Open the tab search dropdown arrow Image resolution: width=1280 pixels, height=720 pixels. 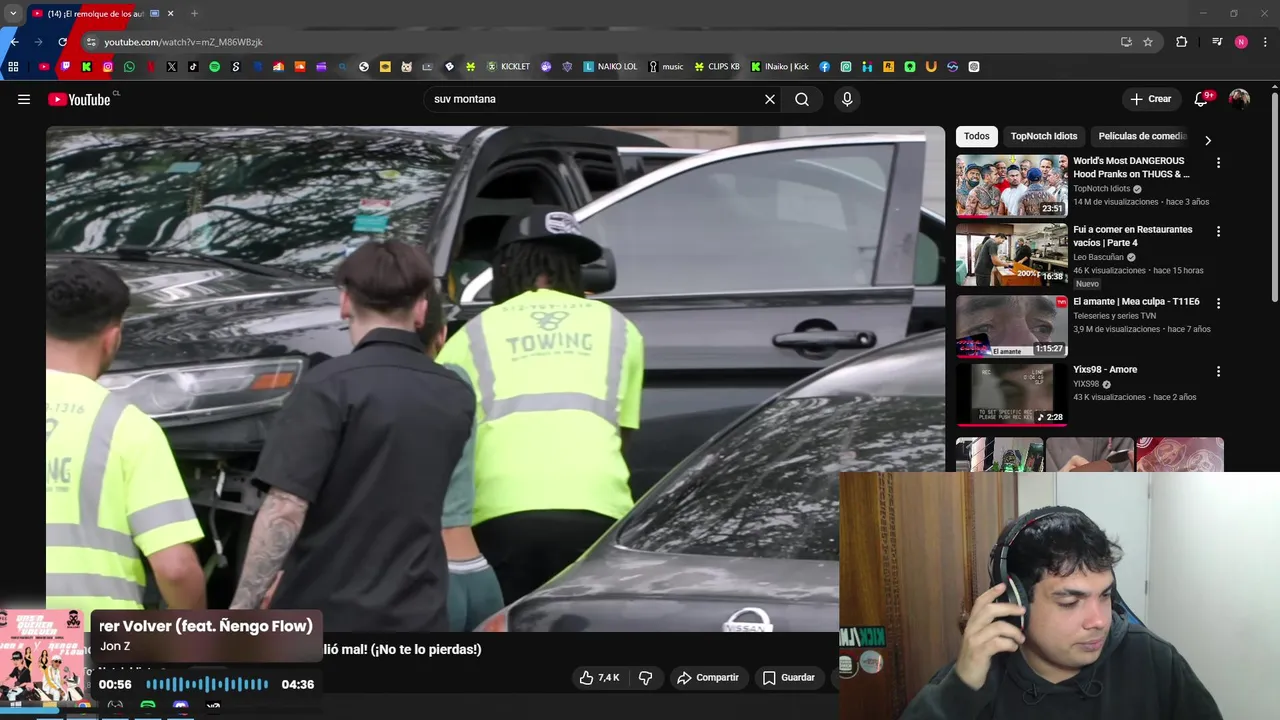[x=13, y=14]
